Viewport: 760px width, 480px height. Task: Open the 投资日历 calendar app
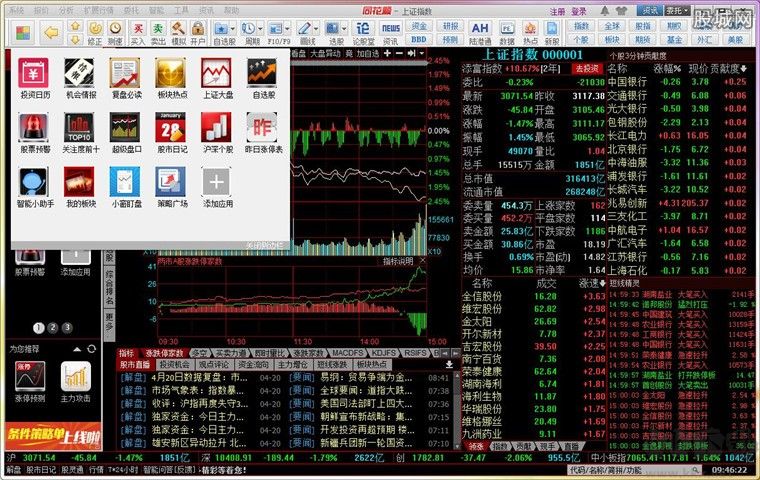click(x=35, y=73)
